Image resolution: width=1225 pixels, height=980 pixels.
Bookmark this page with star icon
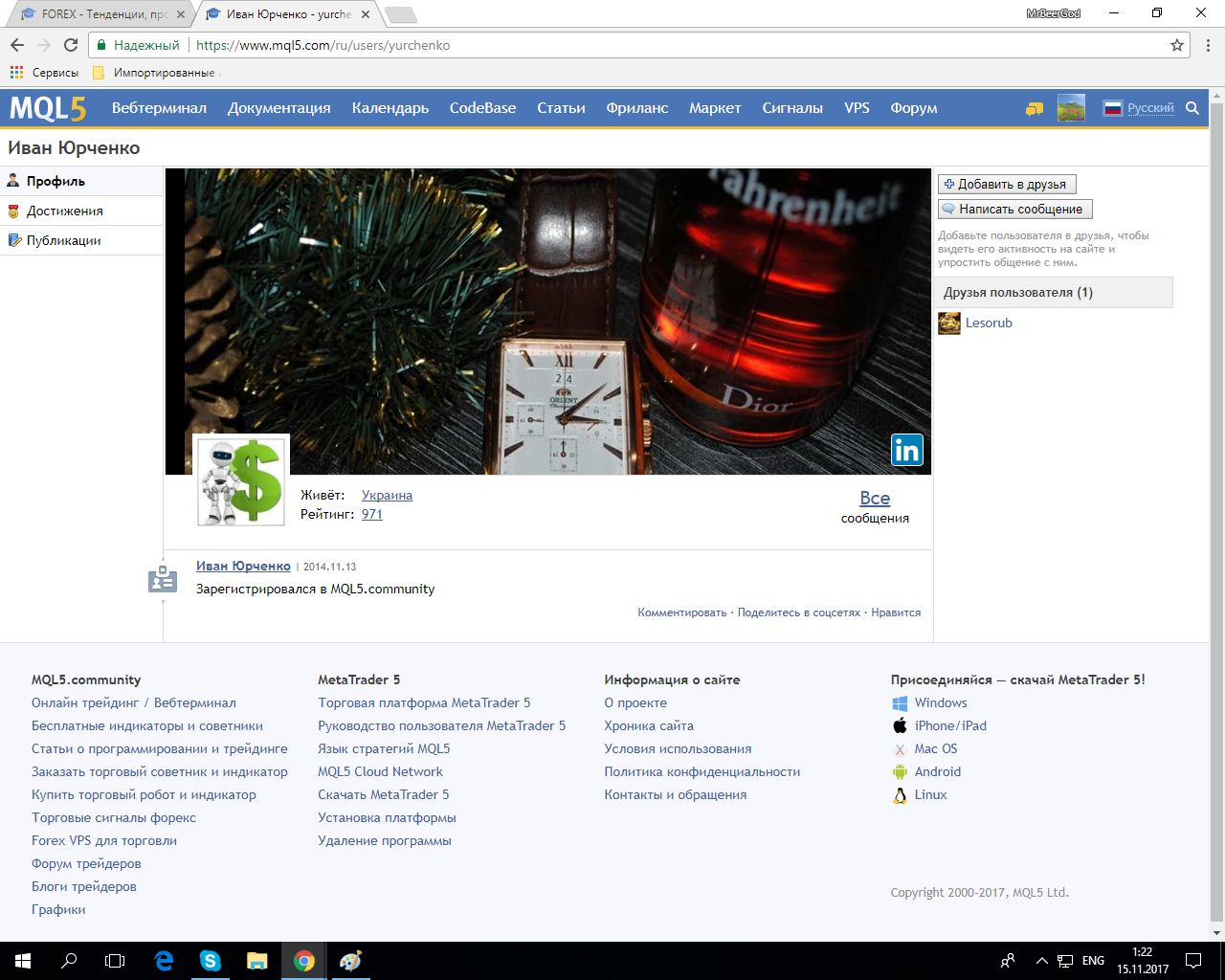(x=1177, y=45)
